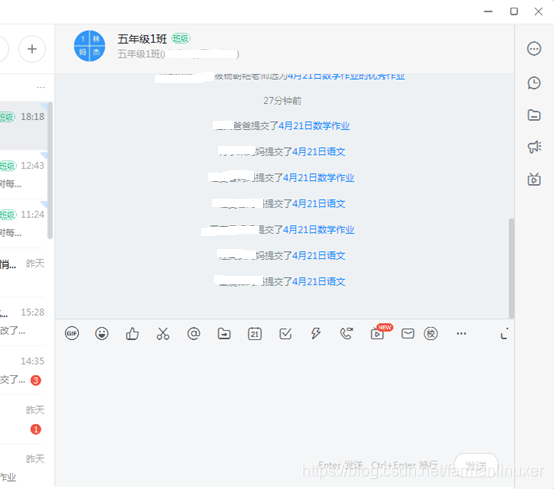Open chat history clock icon
Viewport: 554px width, 489px height.
[534, 83]
